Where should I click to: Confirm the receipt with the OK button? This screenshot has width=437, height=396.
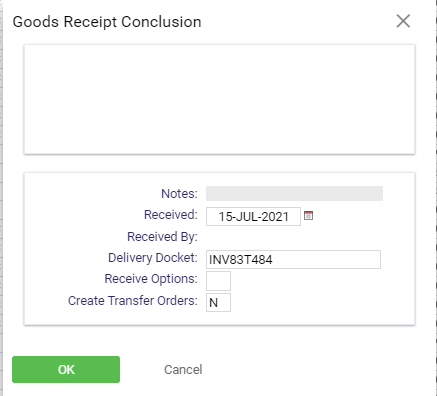(66, 369)
